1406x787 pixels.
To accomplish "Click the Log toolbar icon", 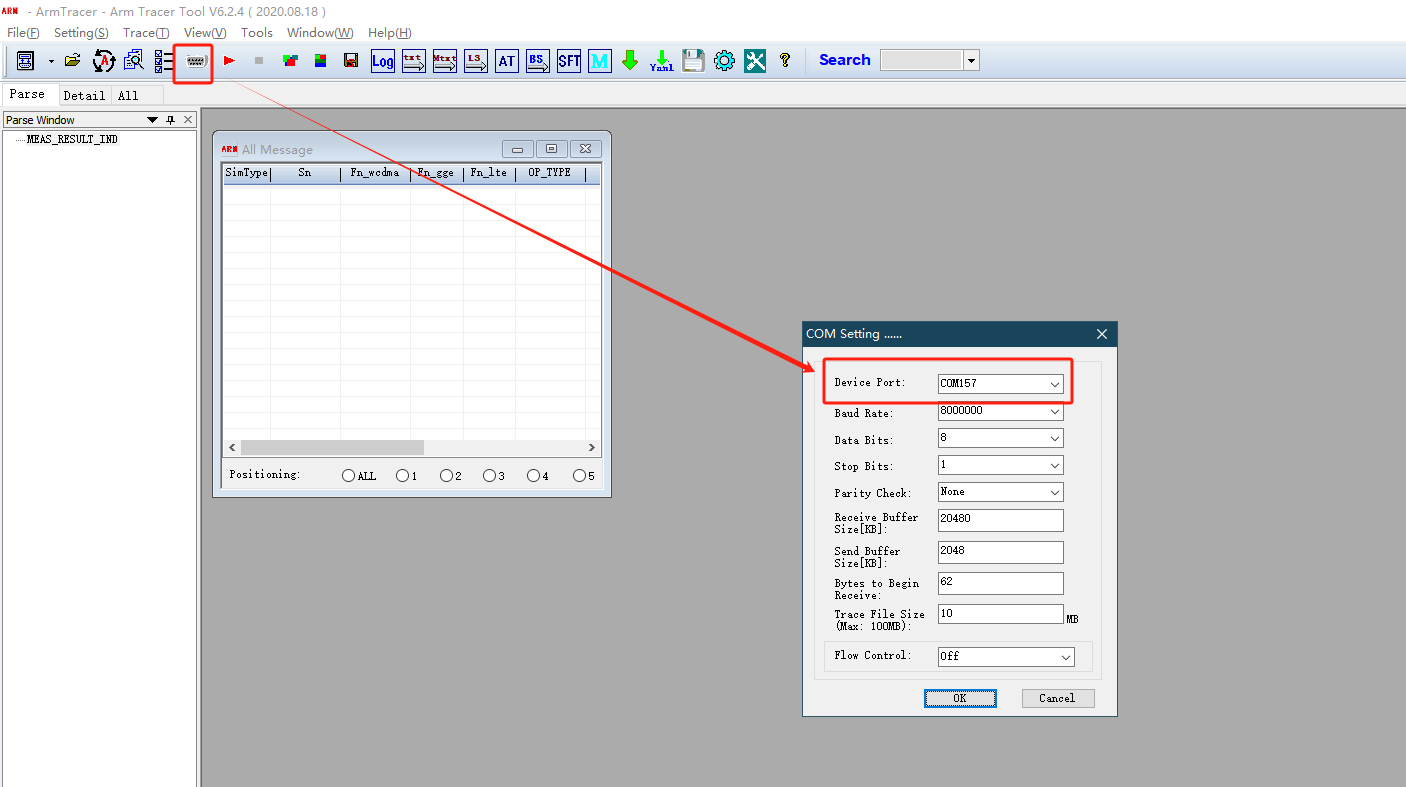I will pos(382,61).
